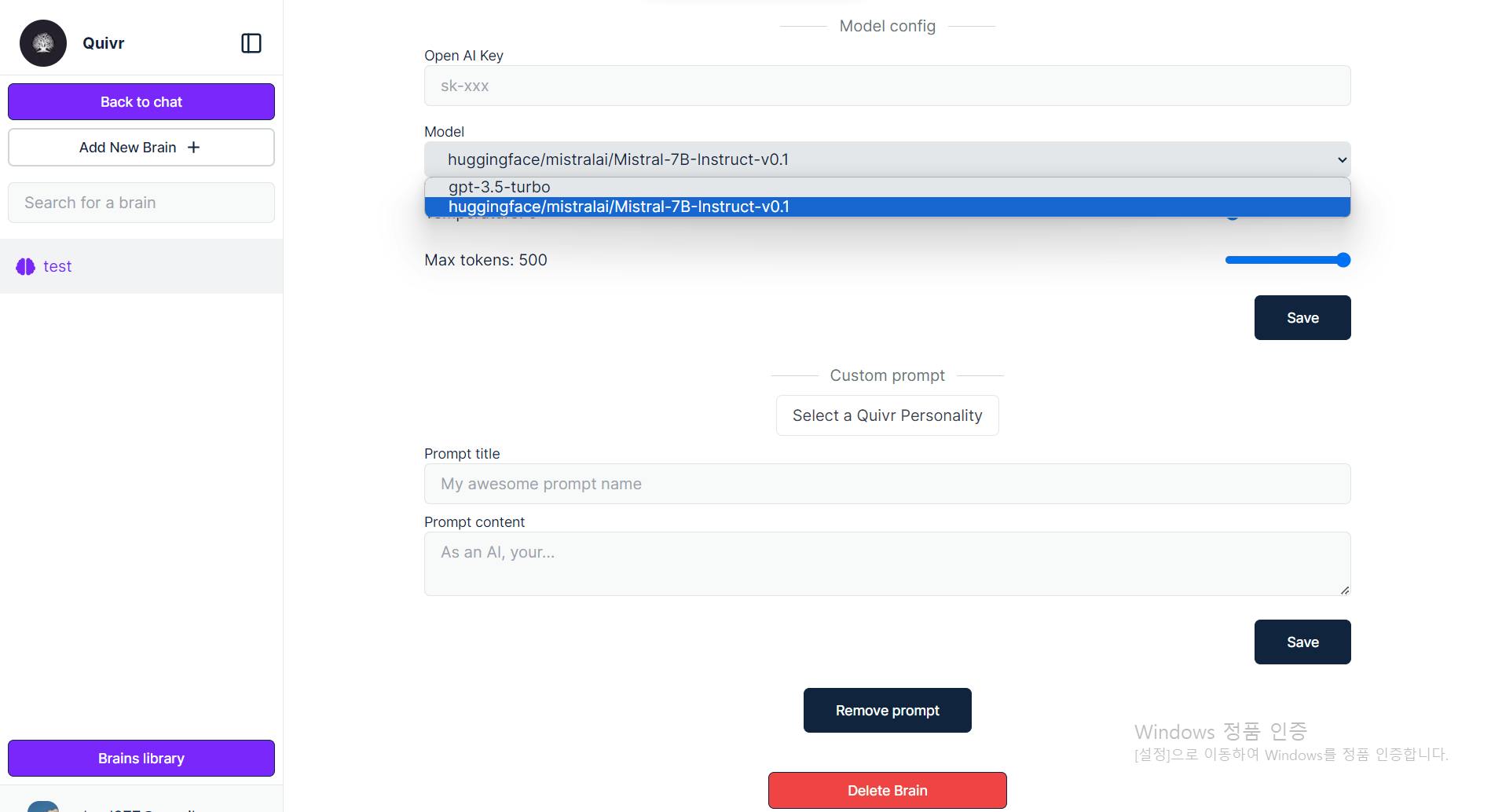Choose the Mistral-7B-Instruct-v0.1 option
1491x812 pixels.
click(x=888, y=207)
